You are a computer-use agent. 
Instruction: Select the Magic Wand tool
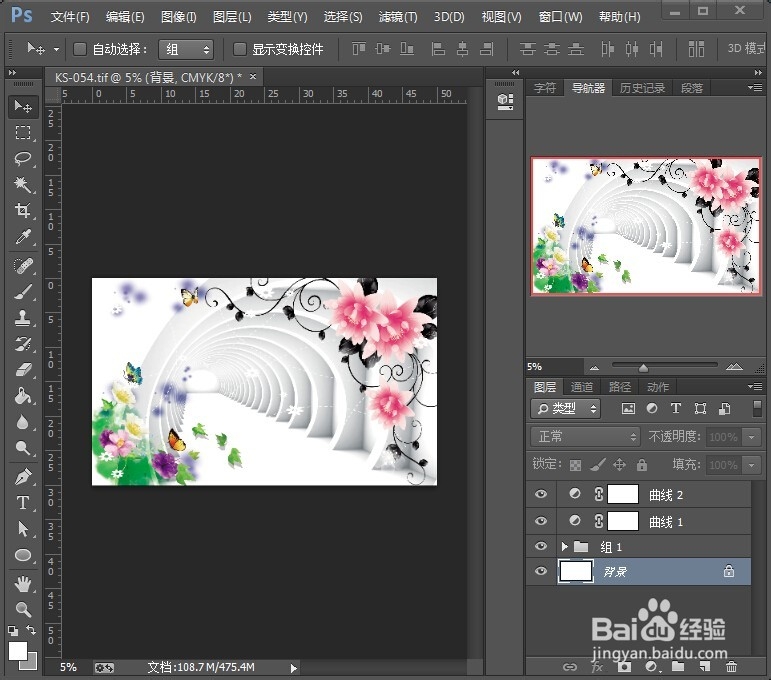[x=23, y=184]
